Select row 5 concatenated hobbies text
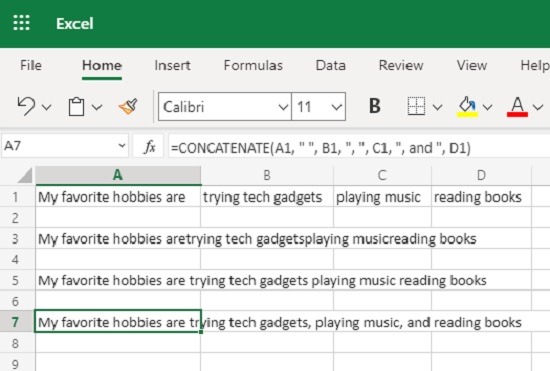The height and width of the screenshot is (371, 550). (x=262, y=281)
